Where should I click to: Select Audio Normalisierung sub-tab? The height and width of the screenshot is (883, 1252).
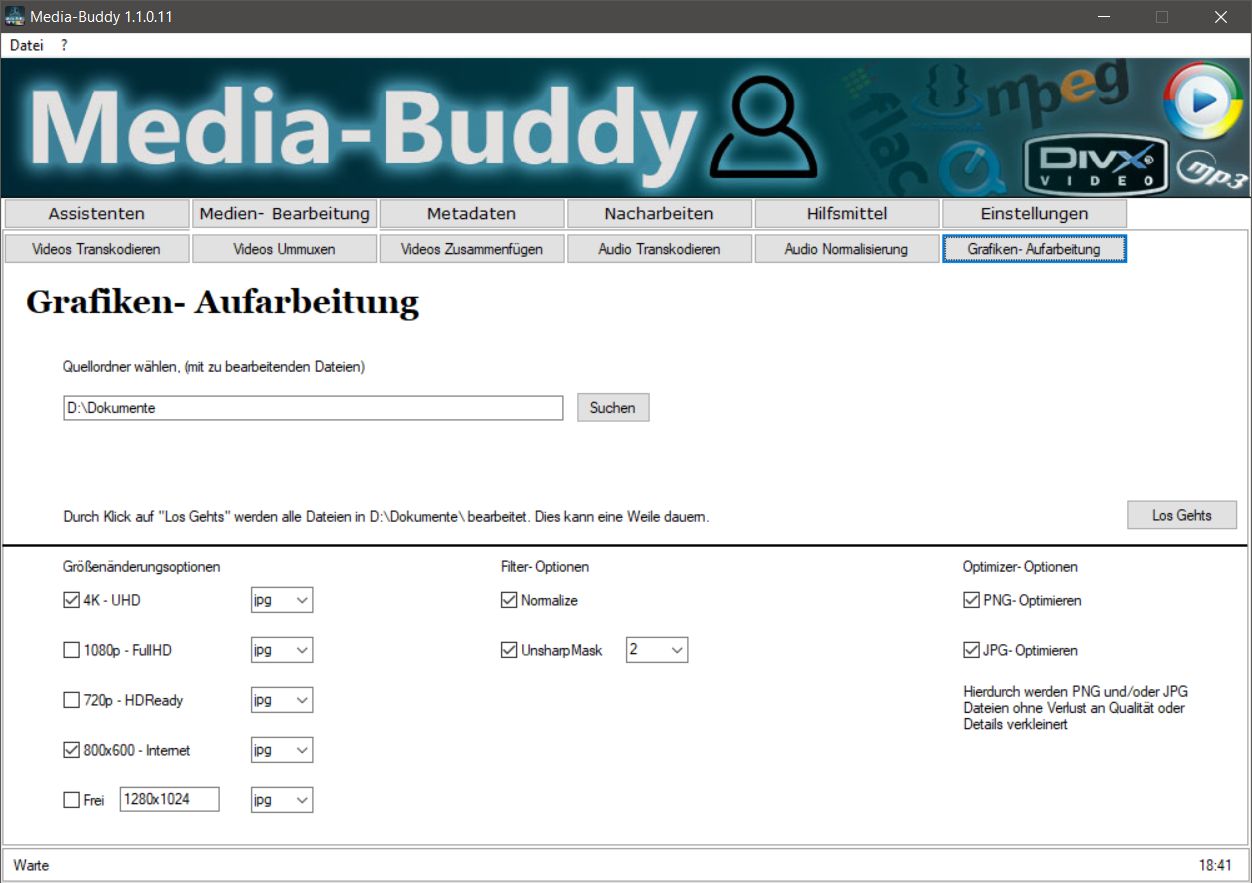pyautogui.click(x=847, y=249)
